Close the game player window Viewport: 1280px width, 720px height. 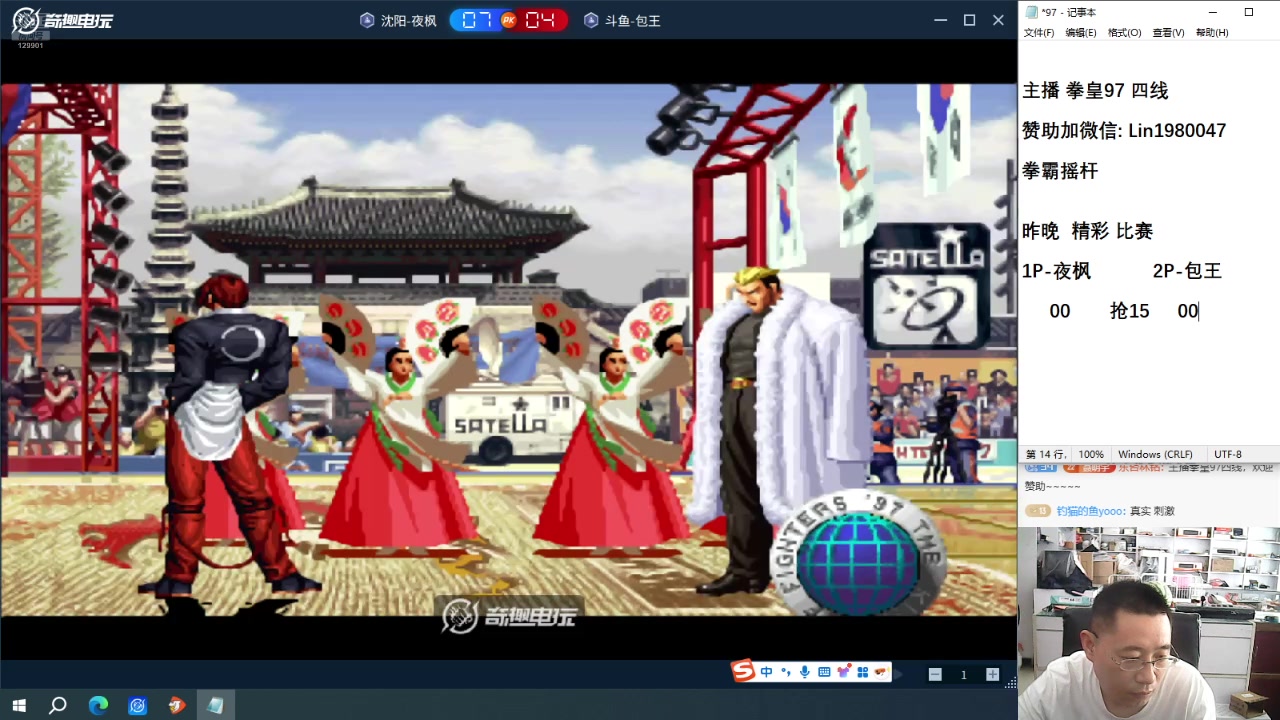(998, 20)
